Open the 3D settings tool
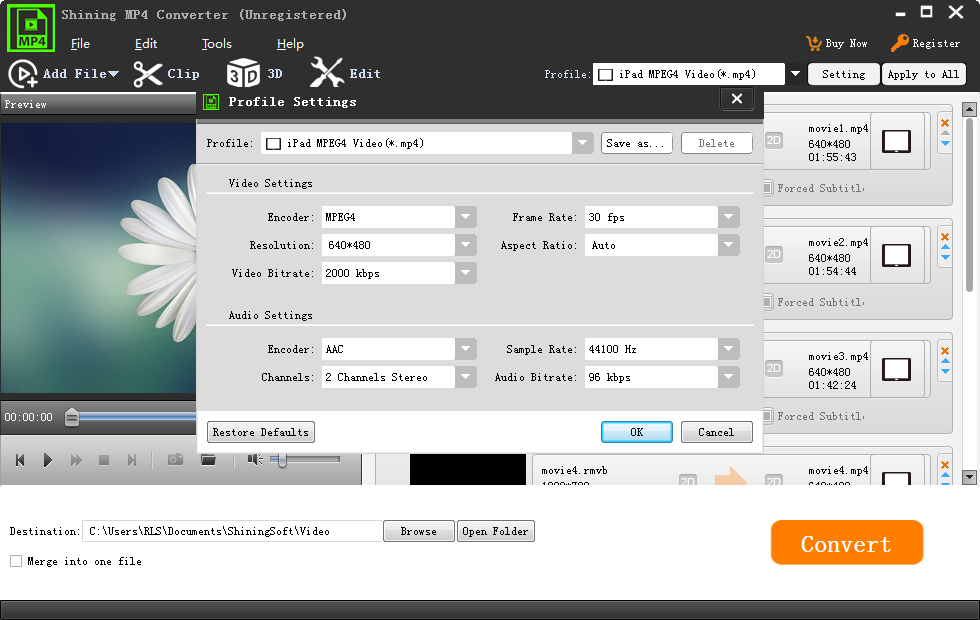This screenshot has width=980, height=620. pos(242,73)
